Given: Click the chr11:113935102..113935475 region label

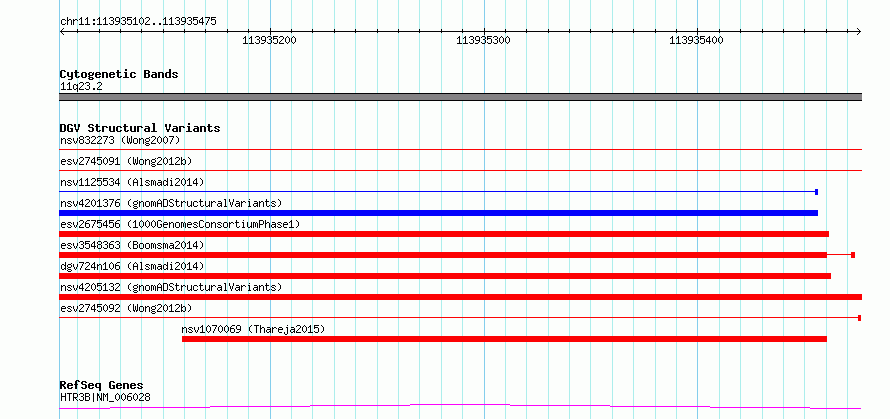Looking at the screenshot, I should (x=138, y=22).
